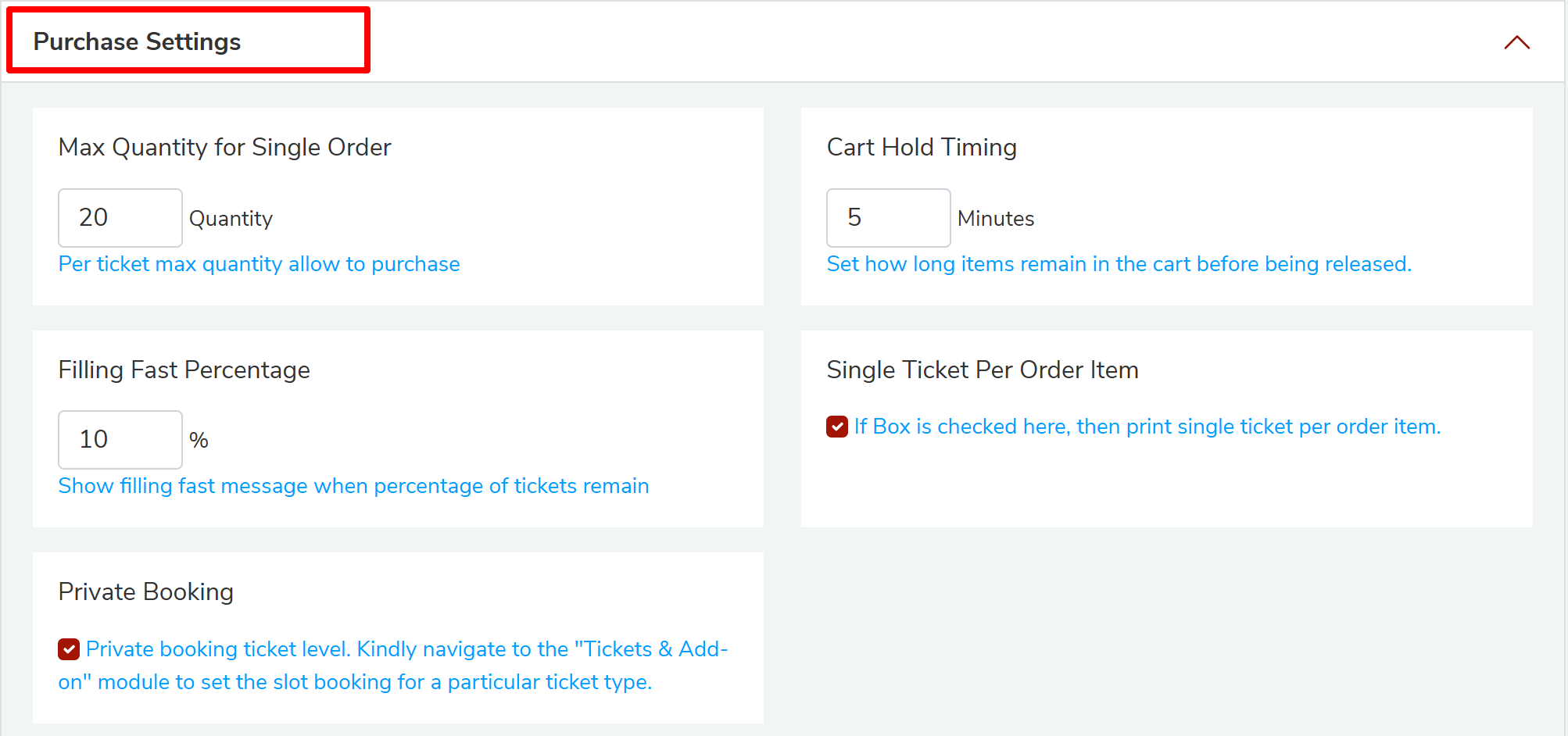This screenshot has height=736, width=1568.
Task: Click the Max Quantity for Single Order heading
Action: click(224, 147)
